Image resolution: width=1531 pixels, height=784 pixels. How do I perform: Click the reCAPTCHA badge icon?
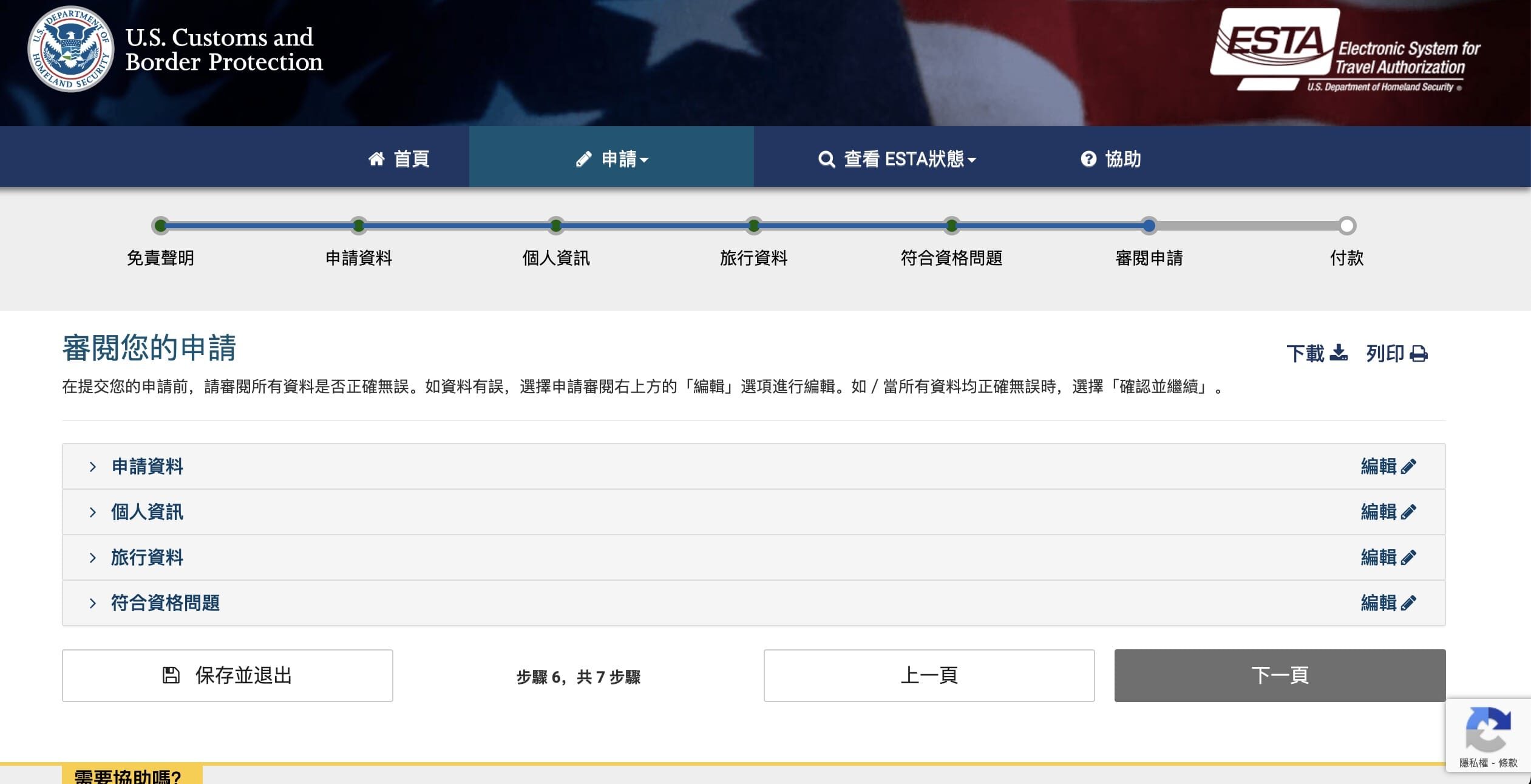(x=1488, y=729)
